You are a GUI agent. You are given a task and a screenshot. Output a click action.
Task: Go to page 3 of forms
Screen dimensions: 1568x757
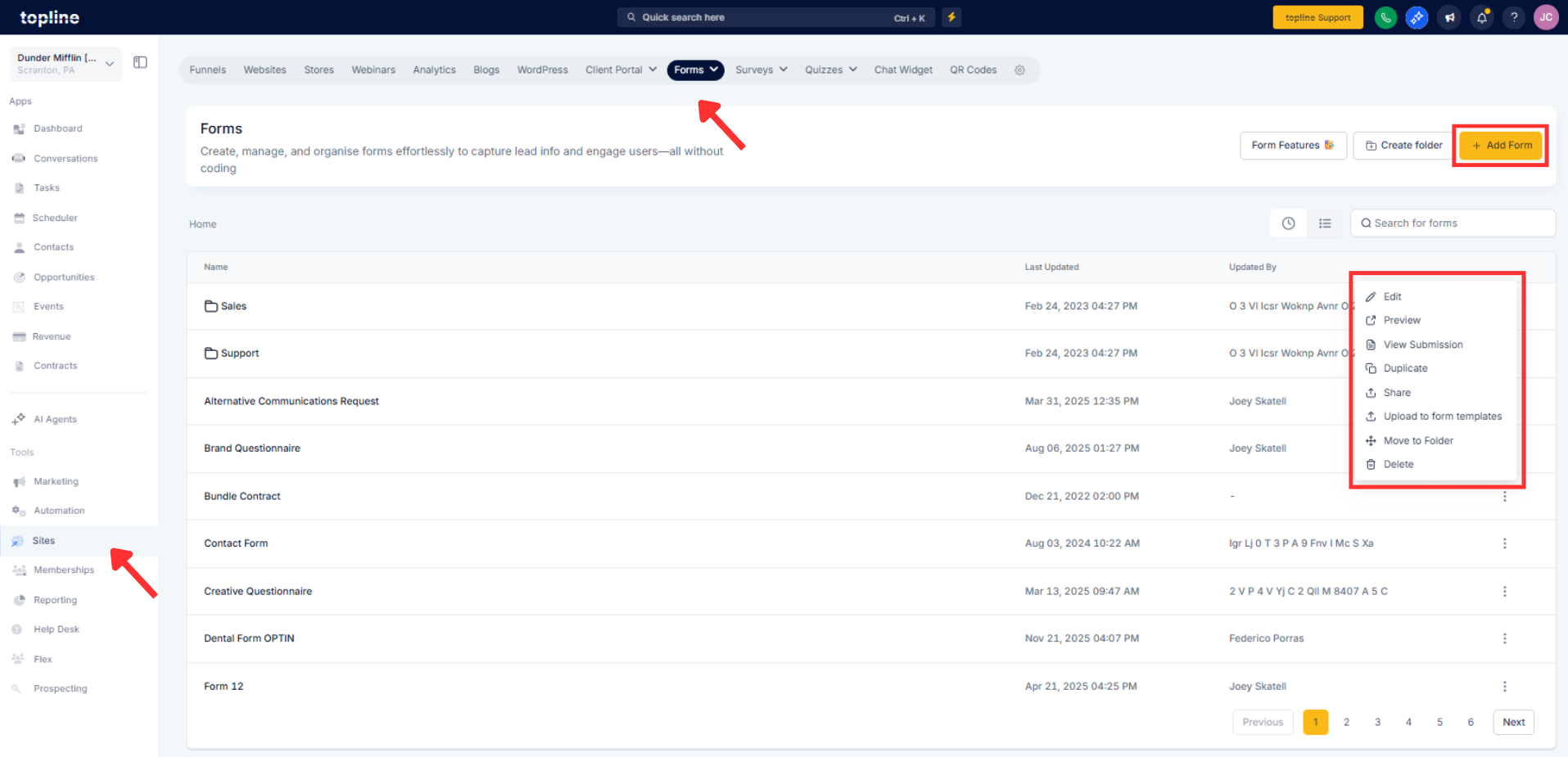[1377, 723]
